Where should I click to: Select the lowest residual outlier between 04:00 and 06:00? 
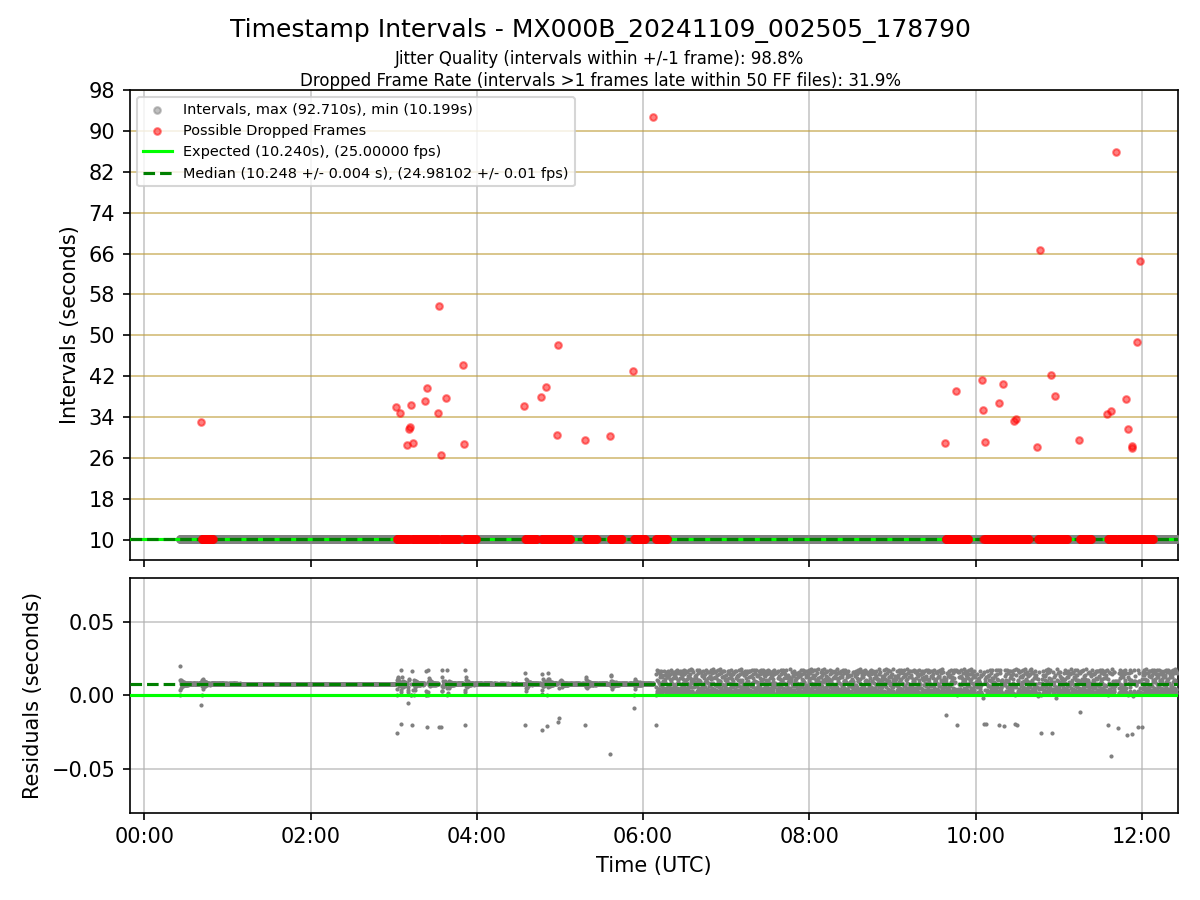point(610,754)
